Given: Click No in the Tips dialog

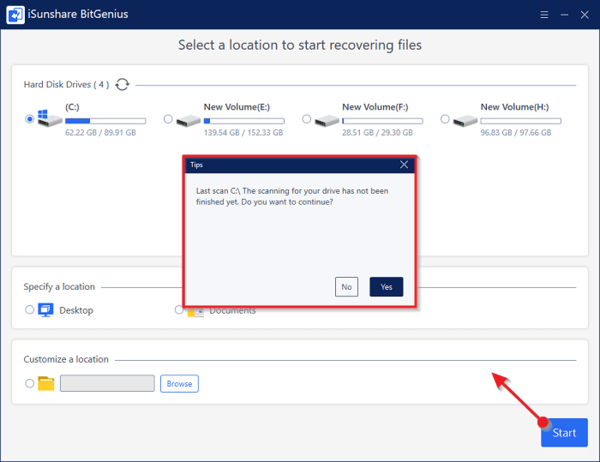Looking at the screenshot, I should tap(346, 287).
